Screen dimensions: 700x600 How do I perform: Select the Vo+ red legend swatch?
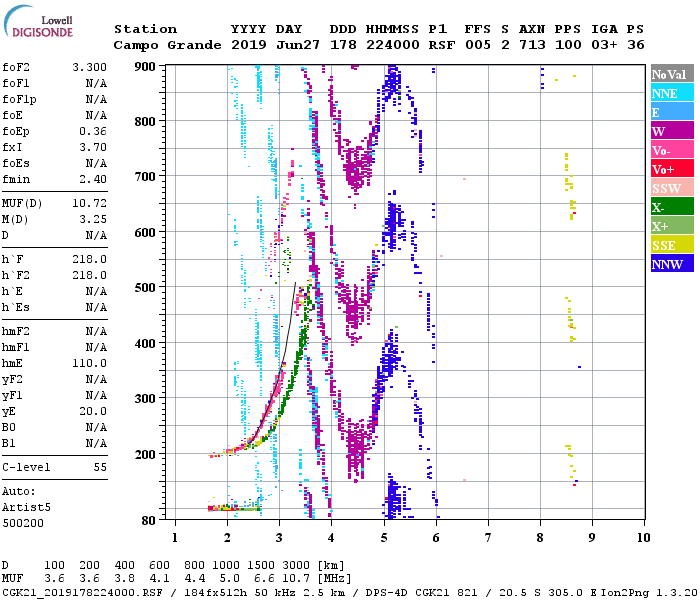(672, 169)
